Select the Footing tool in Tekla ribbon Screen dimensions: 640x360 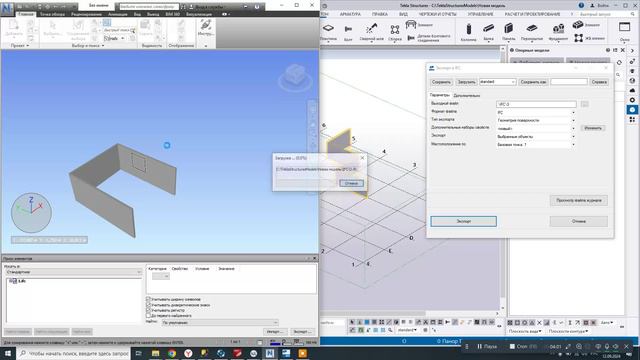558,32
